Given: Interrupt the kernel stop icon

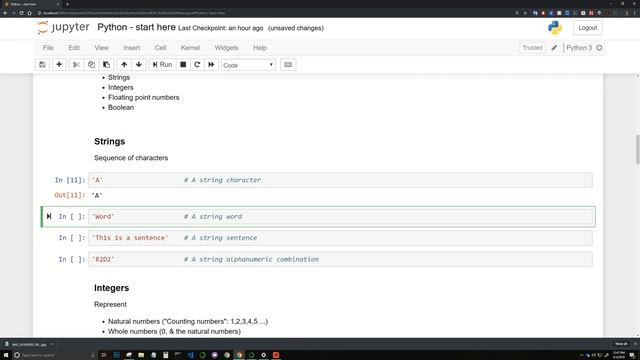Looking at the screenshot, I should 183,64.
